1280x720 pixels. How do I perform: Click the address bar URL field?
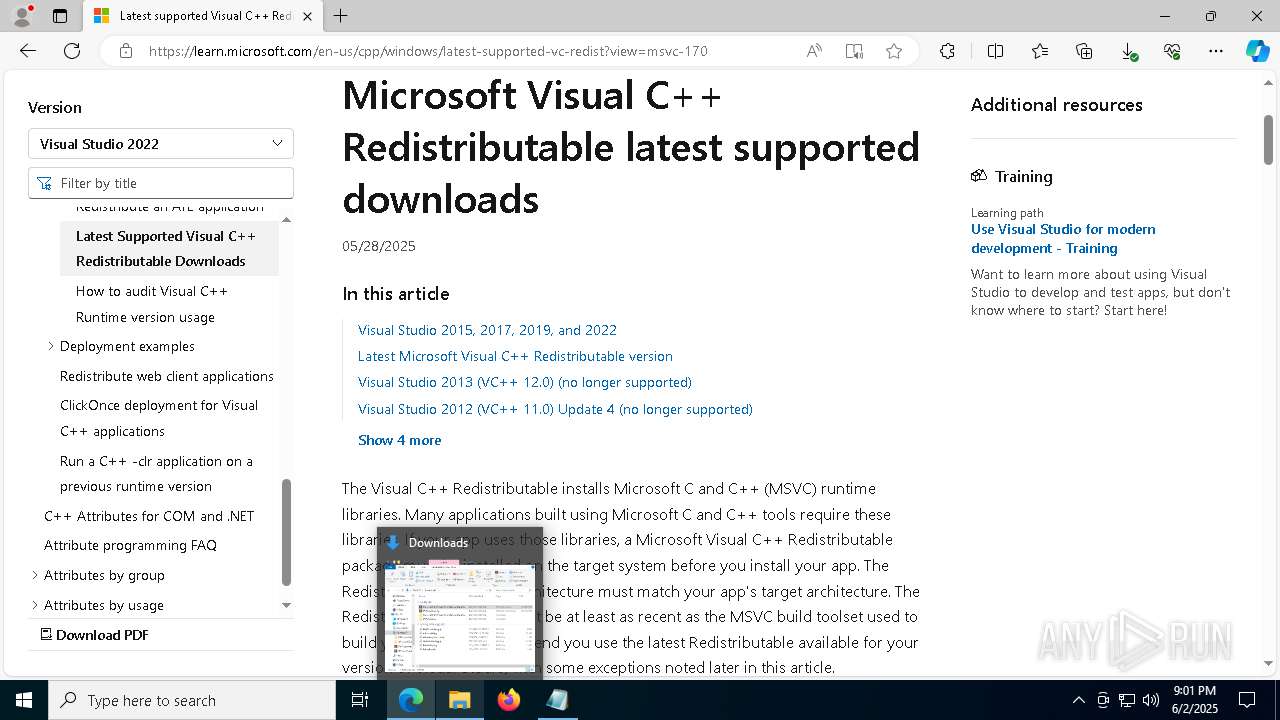428,51
